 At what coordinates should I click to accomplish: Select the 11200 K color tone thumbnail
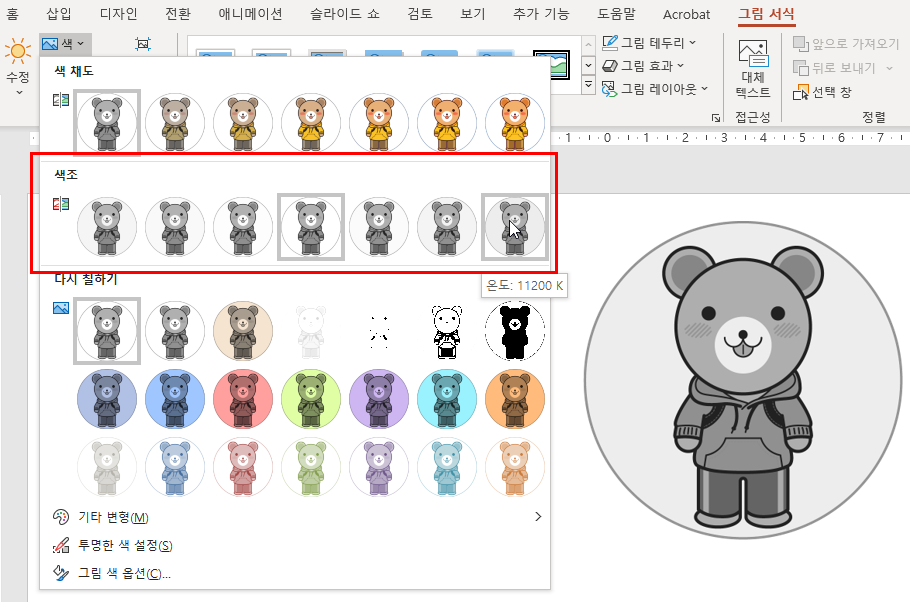pyautogui.click(x=515, y=226)
